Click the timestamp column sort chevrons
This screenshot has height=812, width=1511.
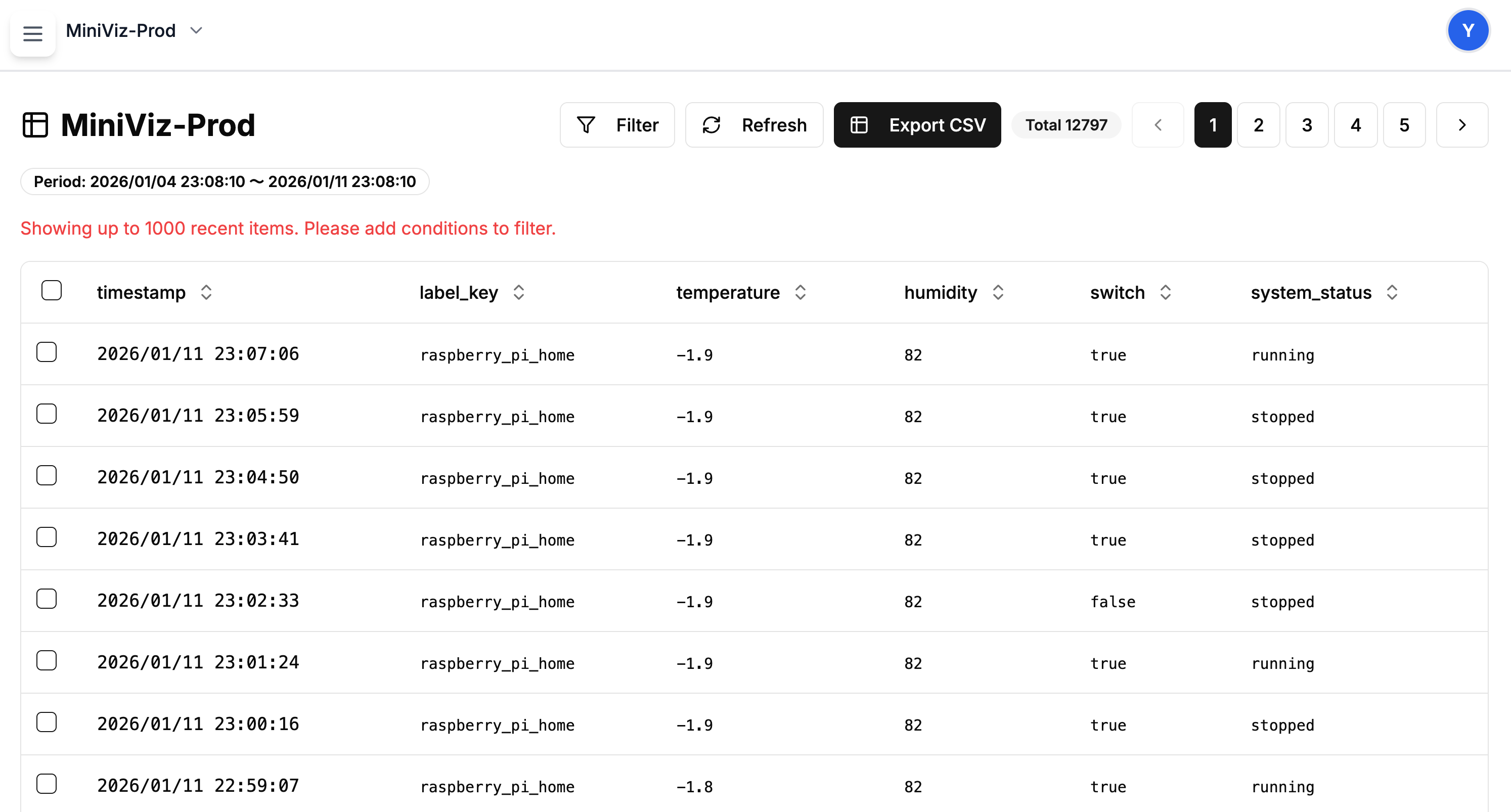(x=206, y=292)
